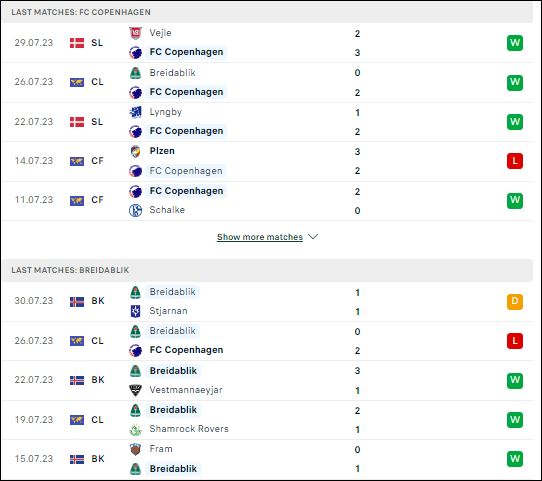Click the Denmark flag on 29.07.23 match
This screenshot has height=481, width=542.
point(77,43)
